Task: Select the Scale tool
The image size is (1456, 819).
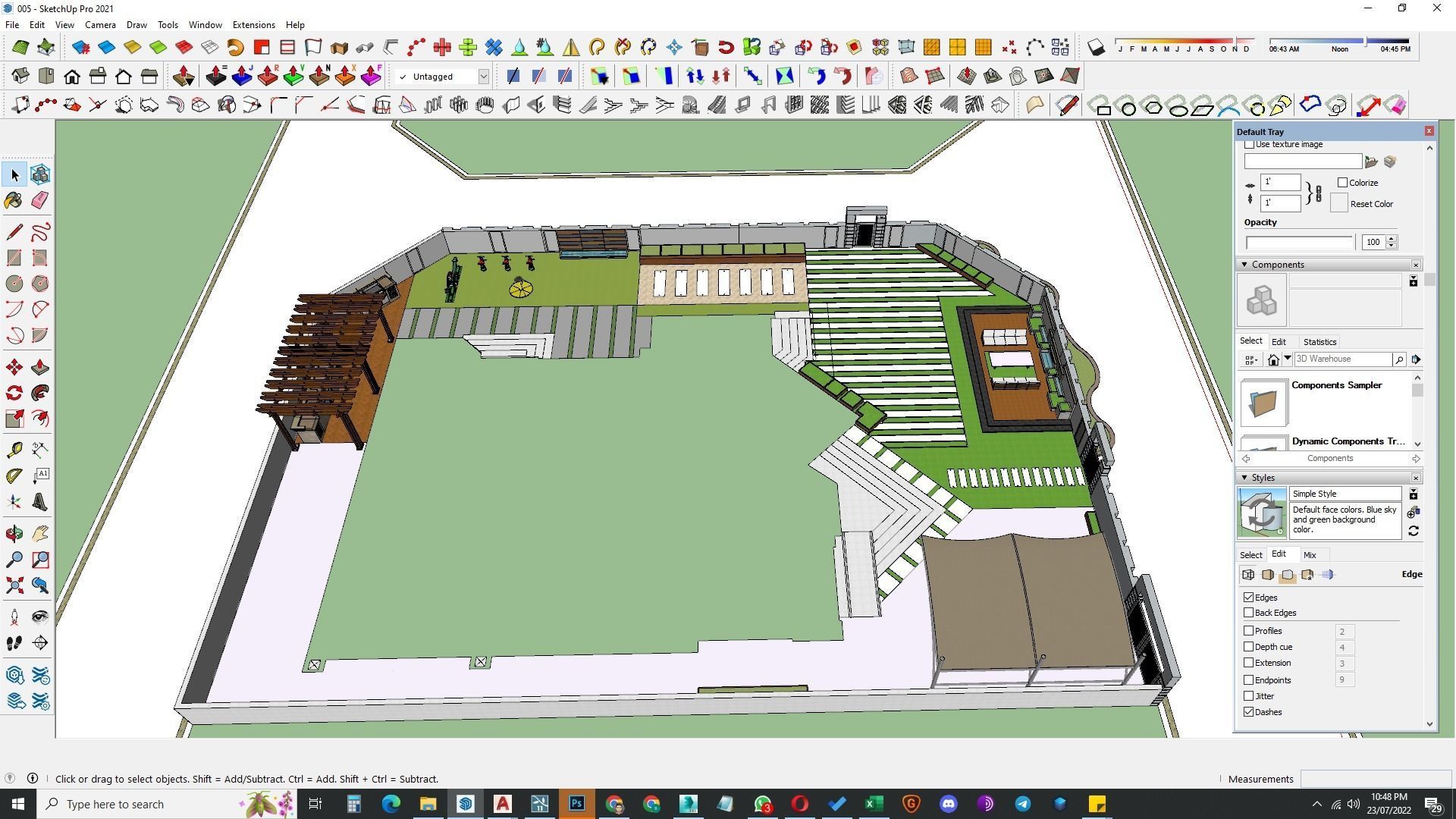Action: coord(14,419)
